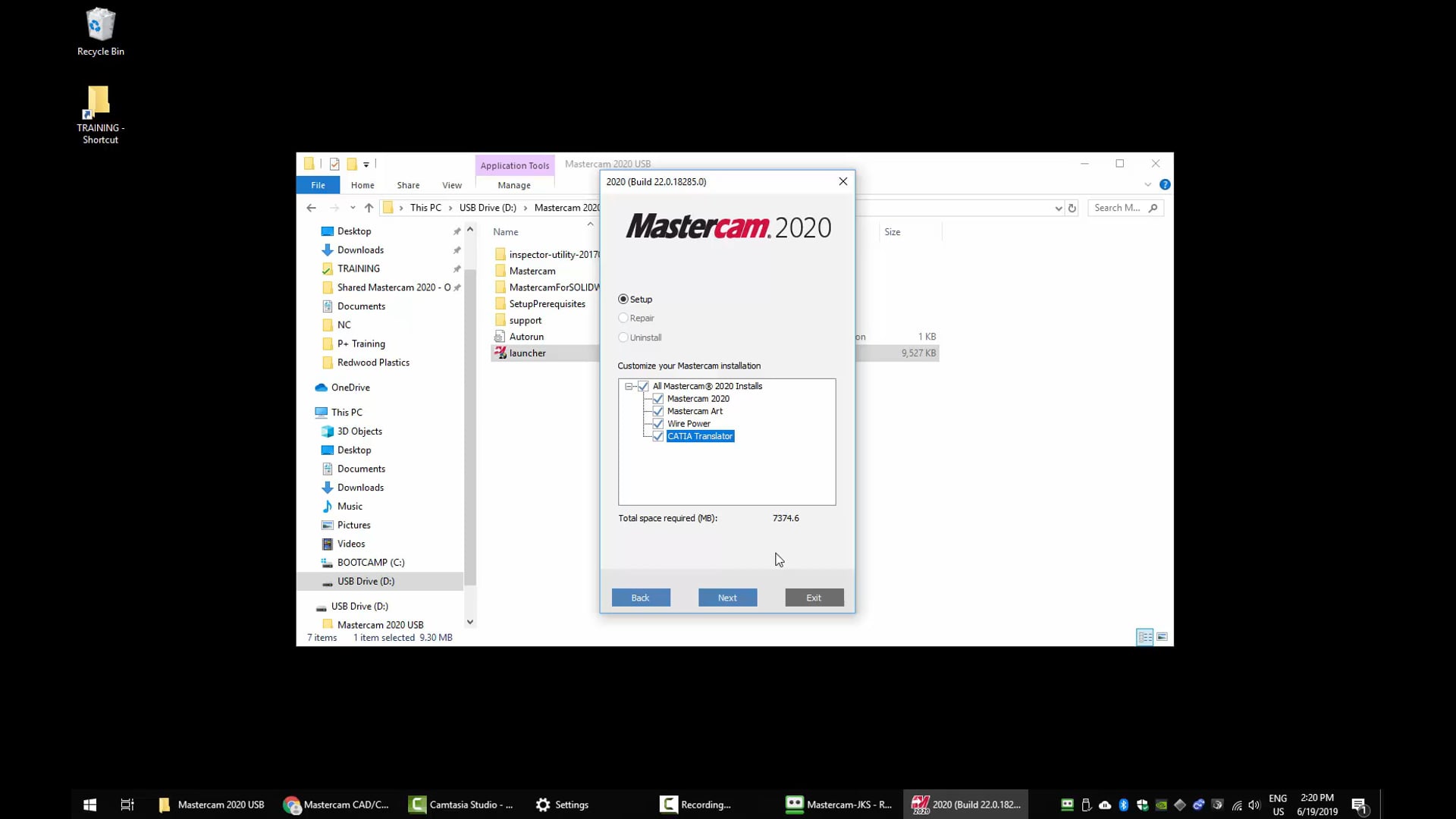
Task: Sort files by the Name column header
Action: coord(506,232)
